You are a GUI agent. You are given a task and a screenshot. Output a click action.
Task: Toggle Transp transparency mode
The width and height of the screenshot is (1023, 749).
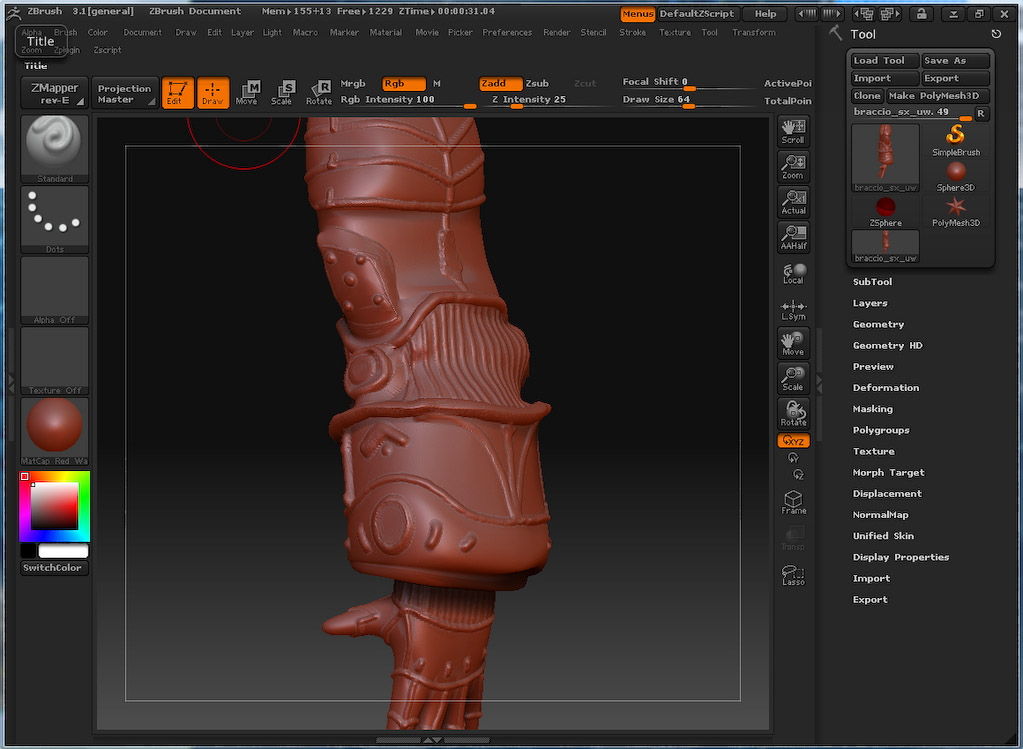[793, 539]
